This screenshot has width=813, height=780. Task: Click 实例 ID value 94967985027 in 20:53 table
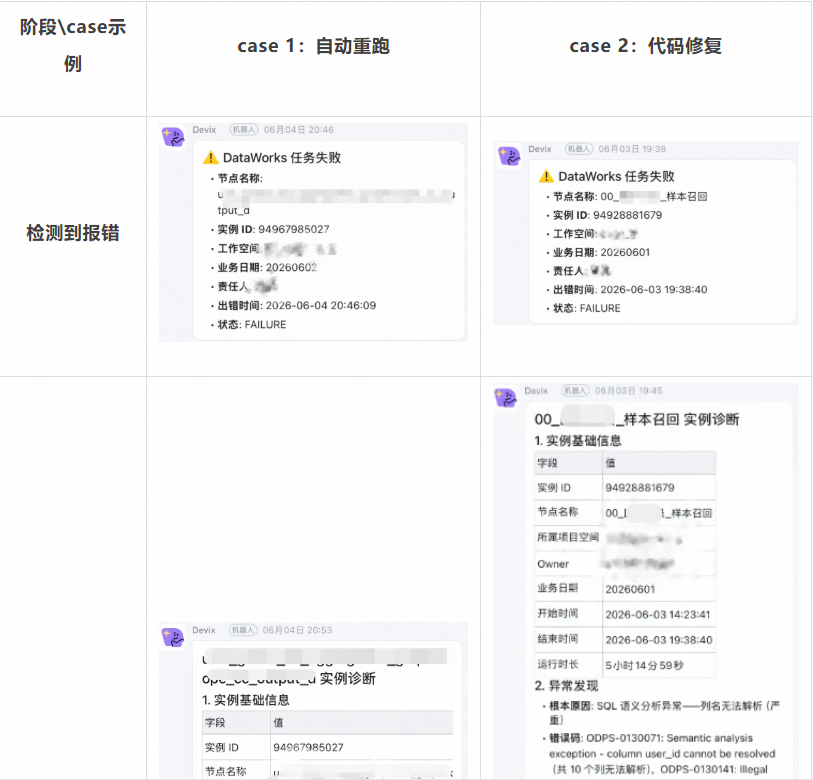coord(308,747)
